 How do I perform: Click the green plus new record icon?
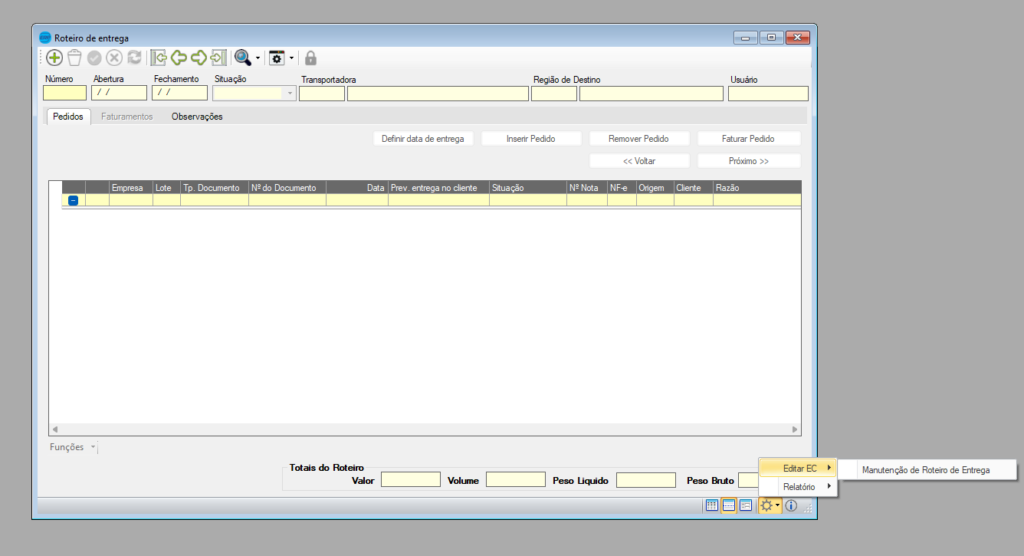(x=54, y=58)
